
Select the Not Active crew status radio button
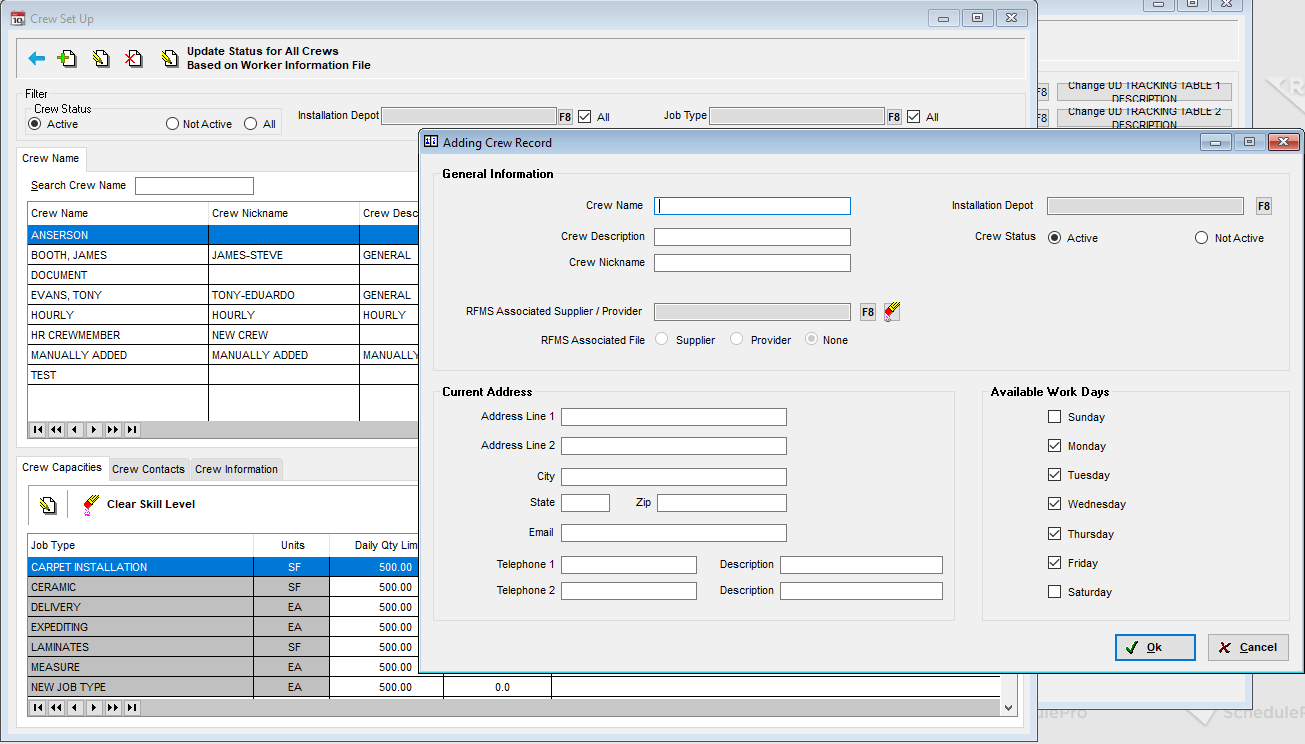tap(1201, 237)
